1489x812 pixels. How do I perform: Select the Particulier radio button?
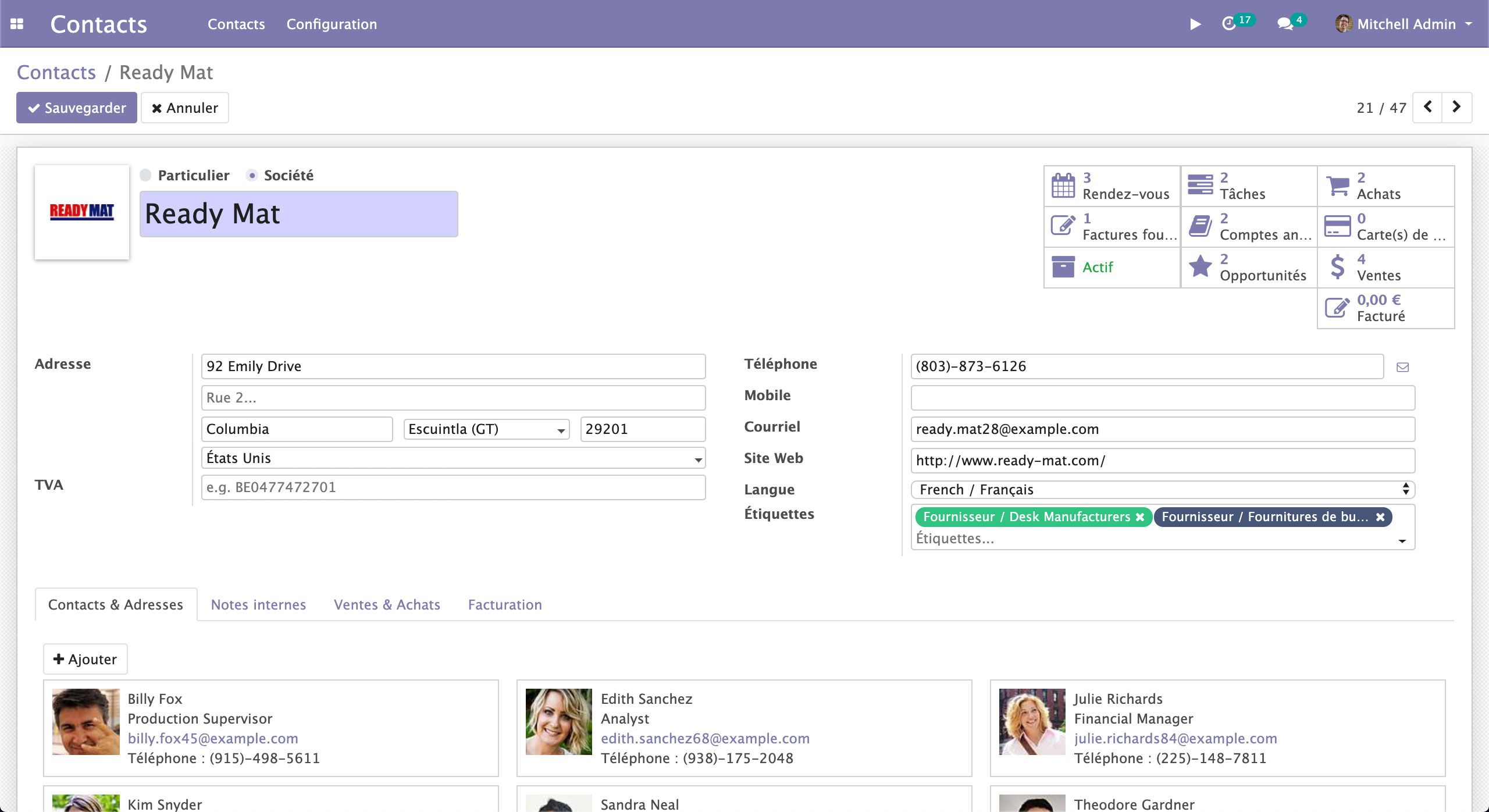click(145, 174)
